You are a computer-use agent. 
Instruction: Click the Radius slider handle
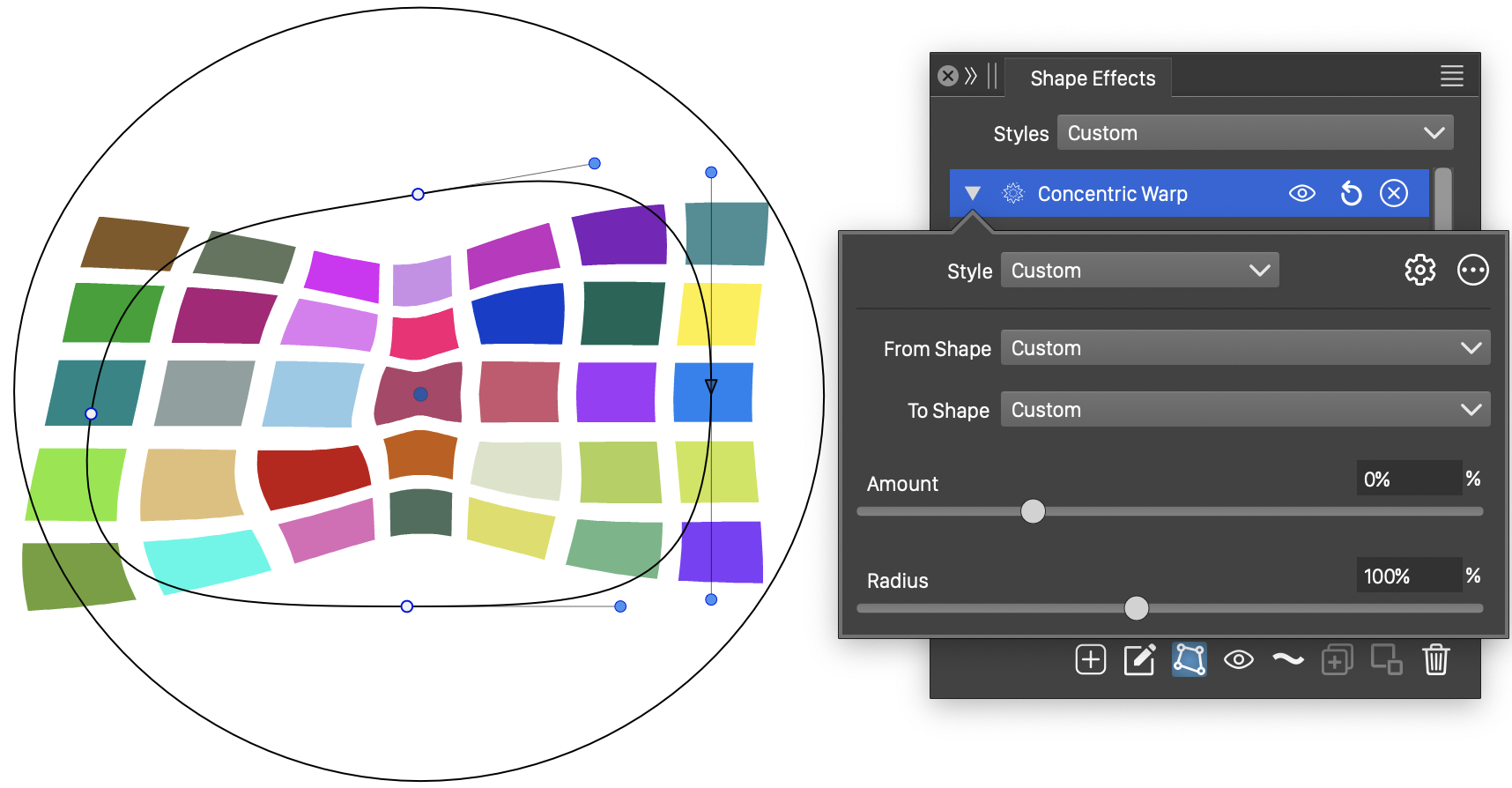point(1137,608)
